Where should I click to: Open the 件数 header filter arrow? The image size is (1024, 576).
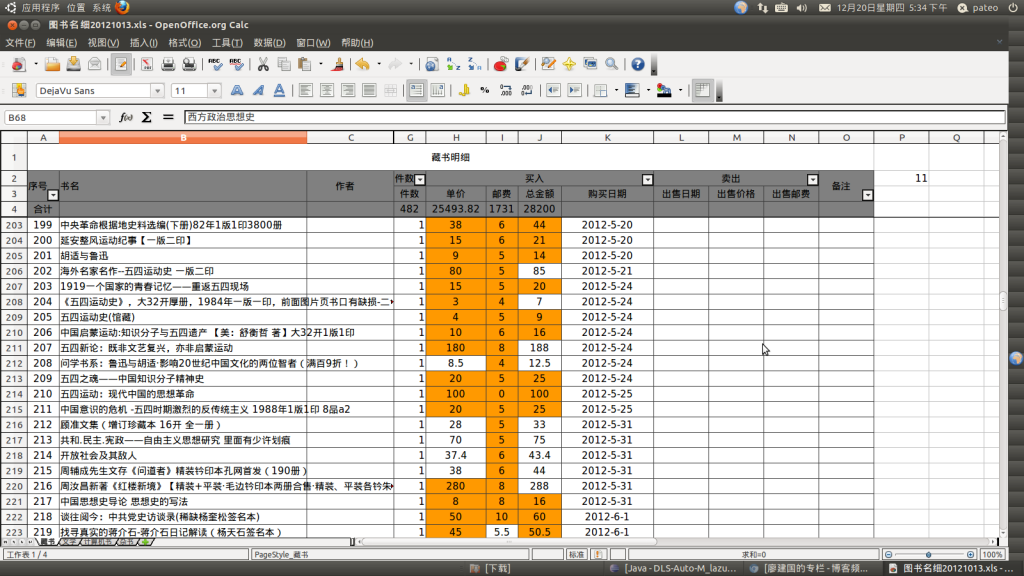[x=420, y=180]
